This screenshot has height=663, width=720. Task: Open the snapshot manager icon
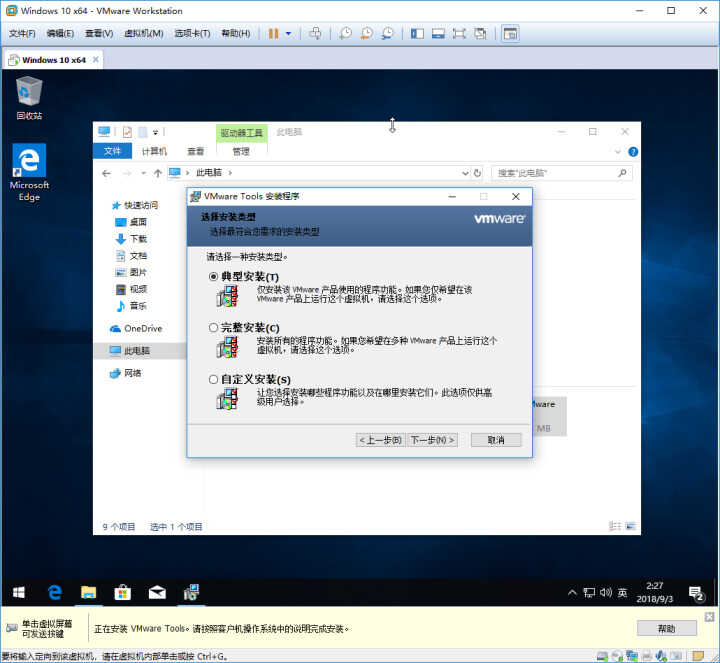[x=388, y=34]
